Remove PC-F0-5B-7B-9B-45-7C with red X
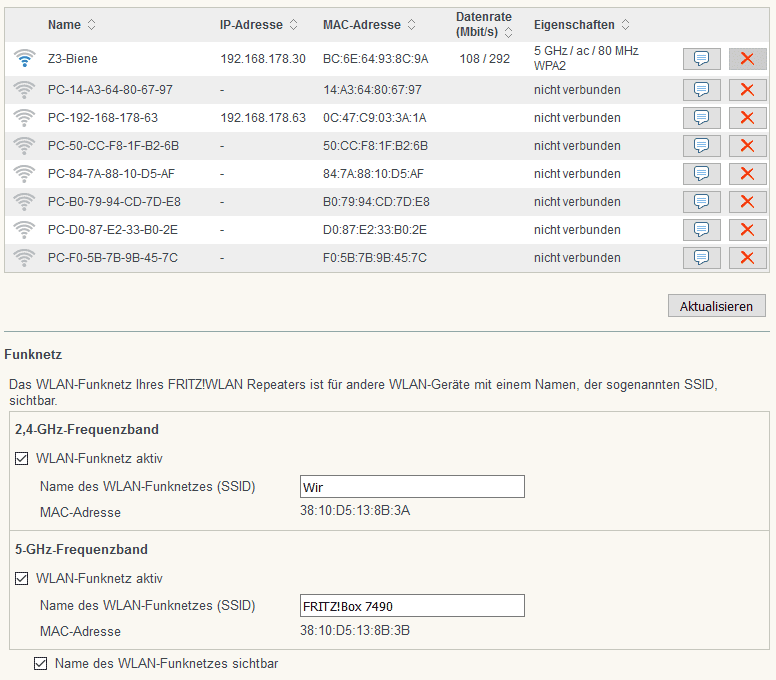This screenshot has height=680, width=776. pos(747,258)
